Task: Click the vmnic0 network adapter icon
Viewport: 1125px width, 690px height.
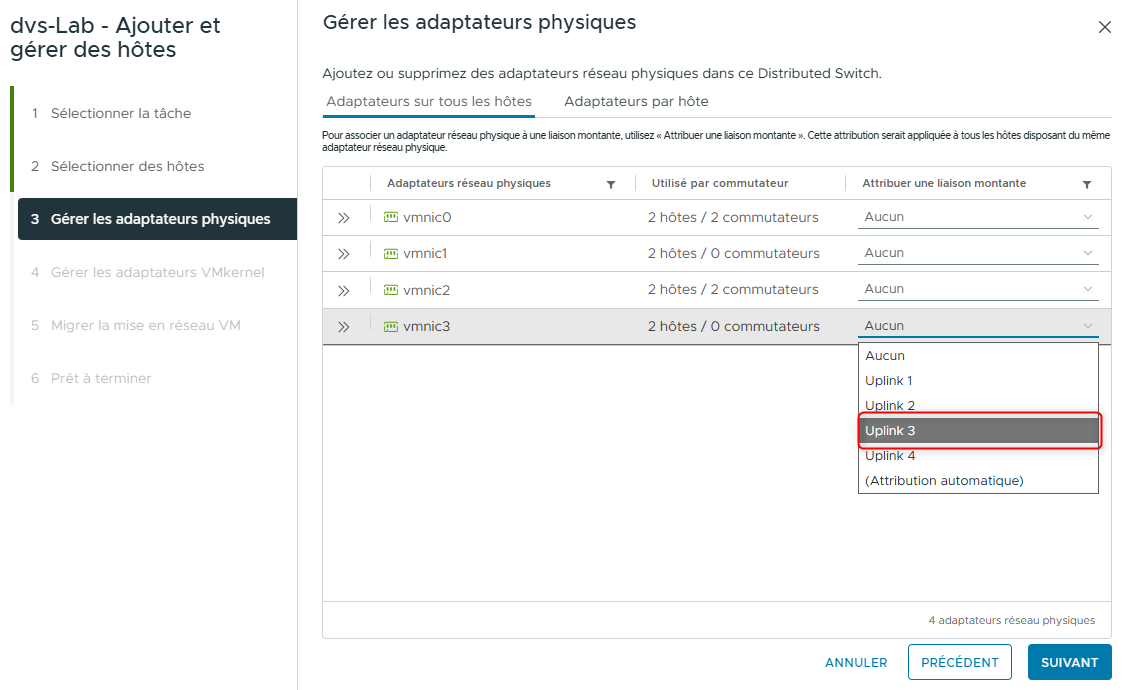Action: [x=390, y=216]
